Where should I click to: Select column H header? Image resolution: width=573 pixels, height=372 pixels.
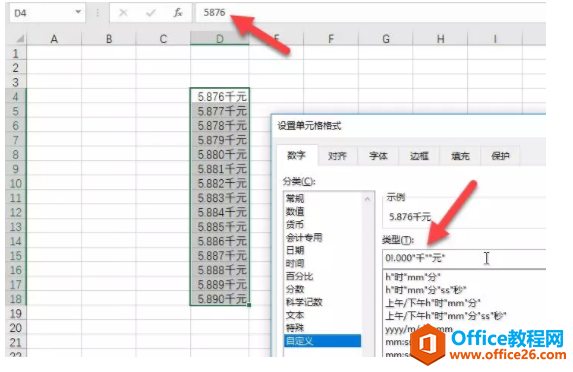[x=440, y=39]
